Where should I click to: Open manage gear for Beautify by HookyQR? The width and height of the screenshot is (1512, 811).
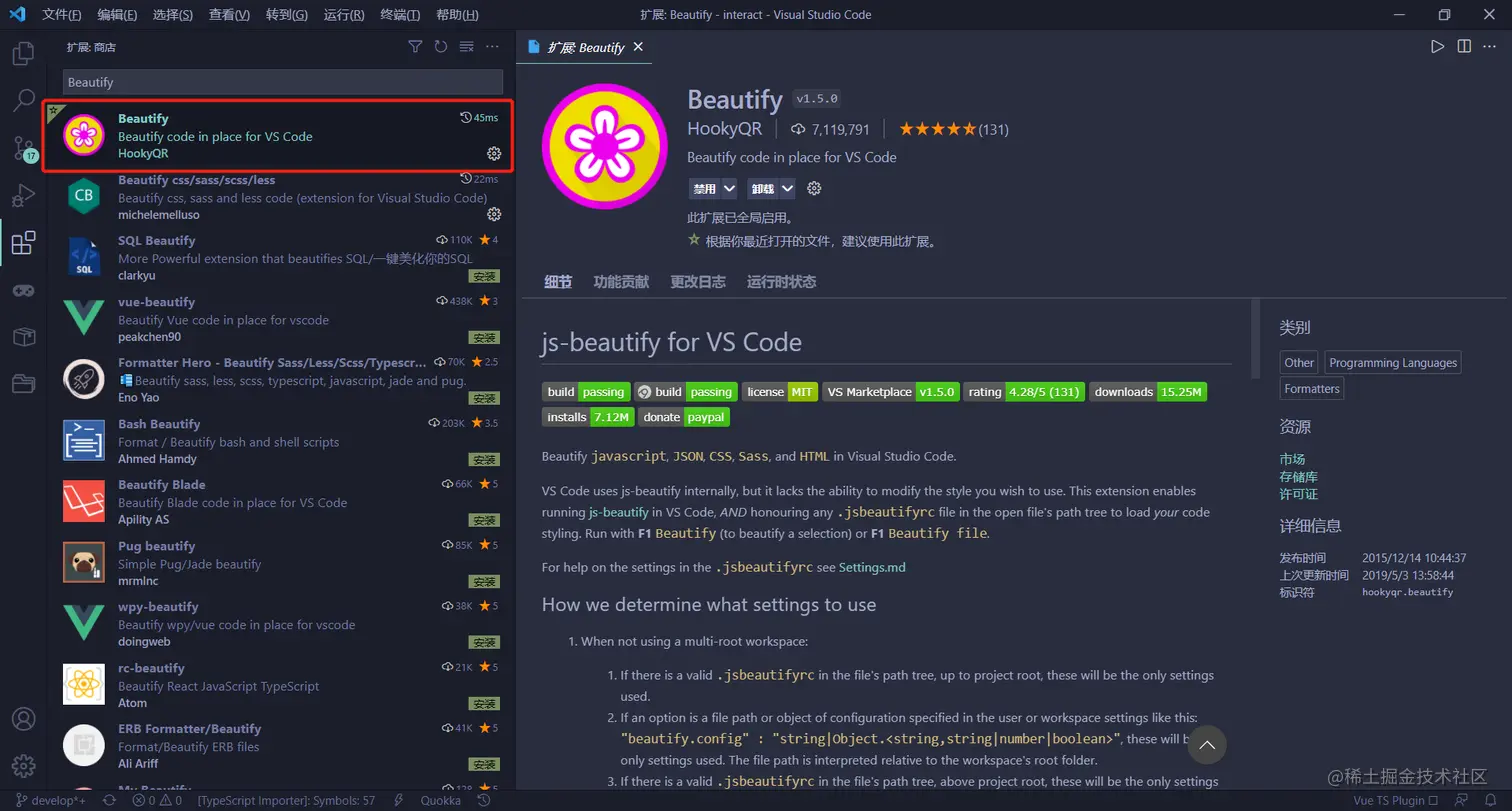pos(493,153)
